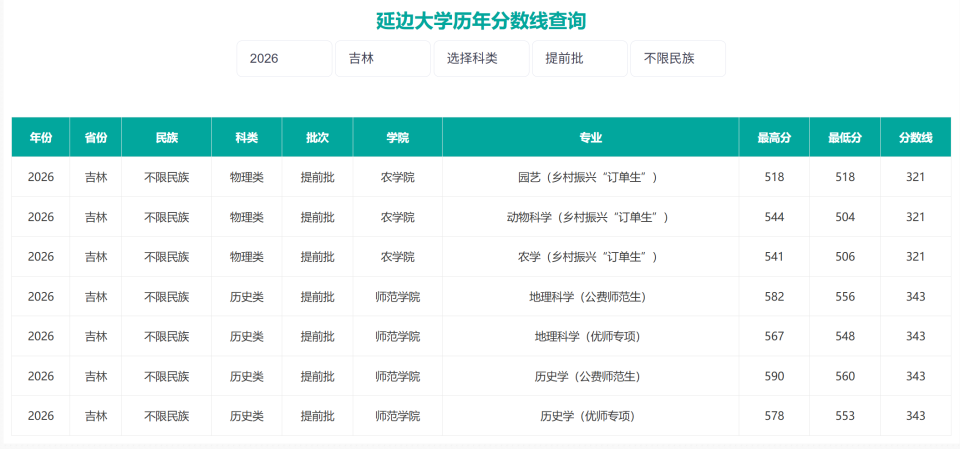This screenshot has width=960, height=449.
Task: Click highest score 541 in 农学 row
Action: click(774, 257)
